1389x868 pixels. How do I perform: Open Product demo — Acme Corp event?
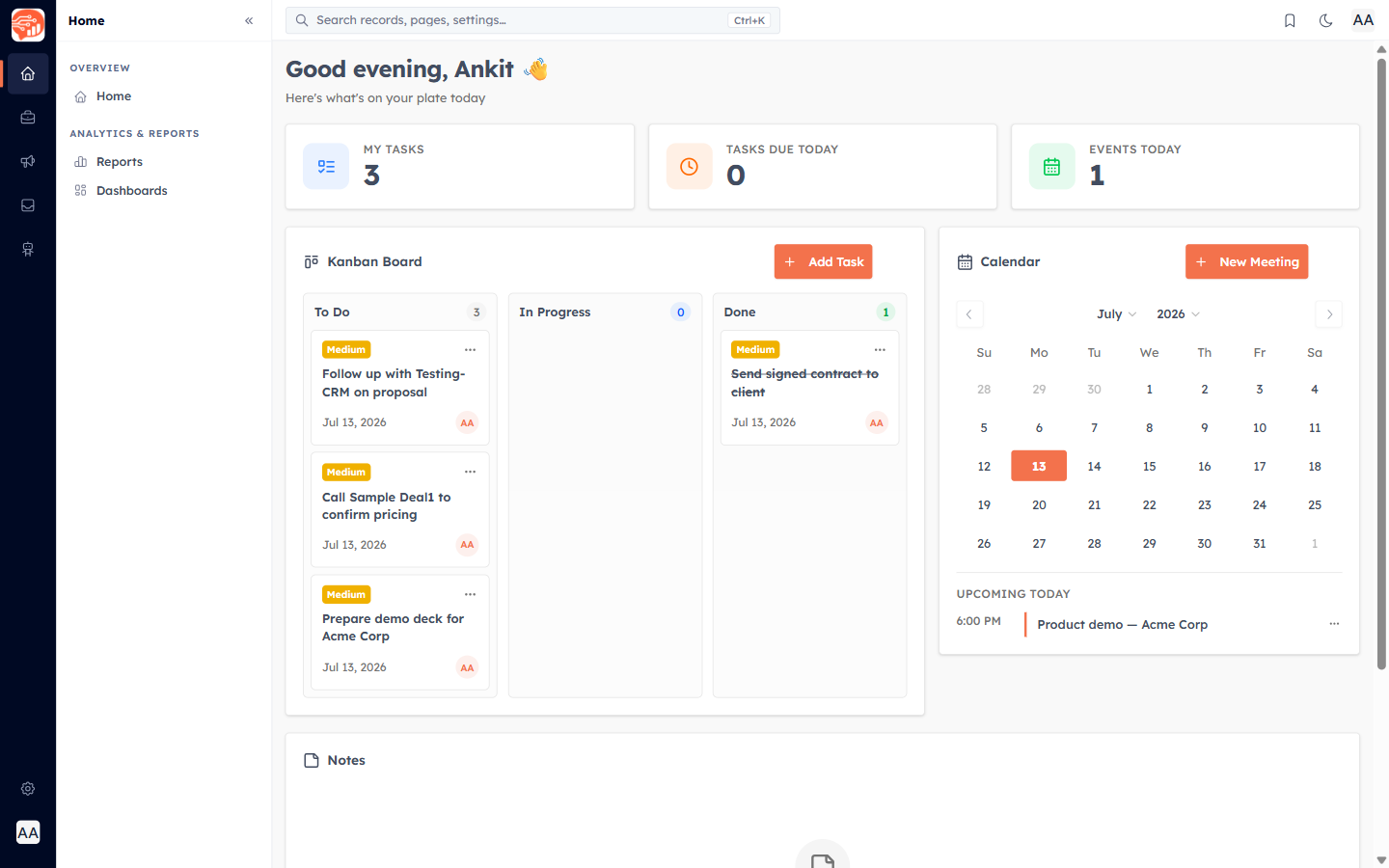pyautogui.click(x=1122, y=625)
